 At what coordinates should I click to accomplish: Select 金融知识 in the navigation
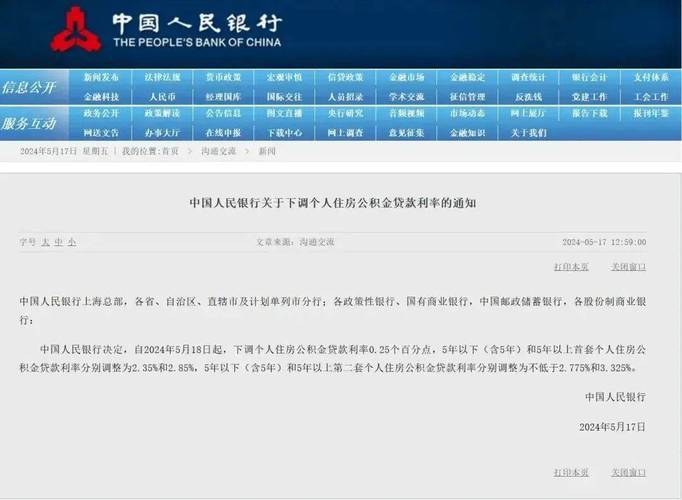pyautogui.click(x=468, y=133)
